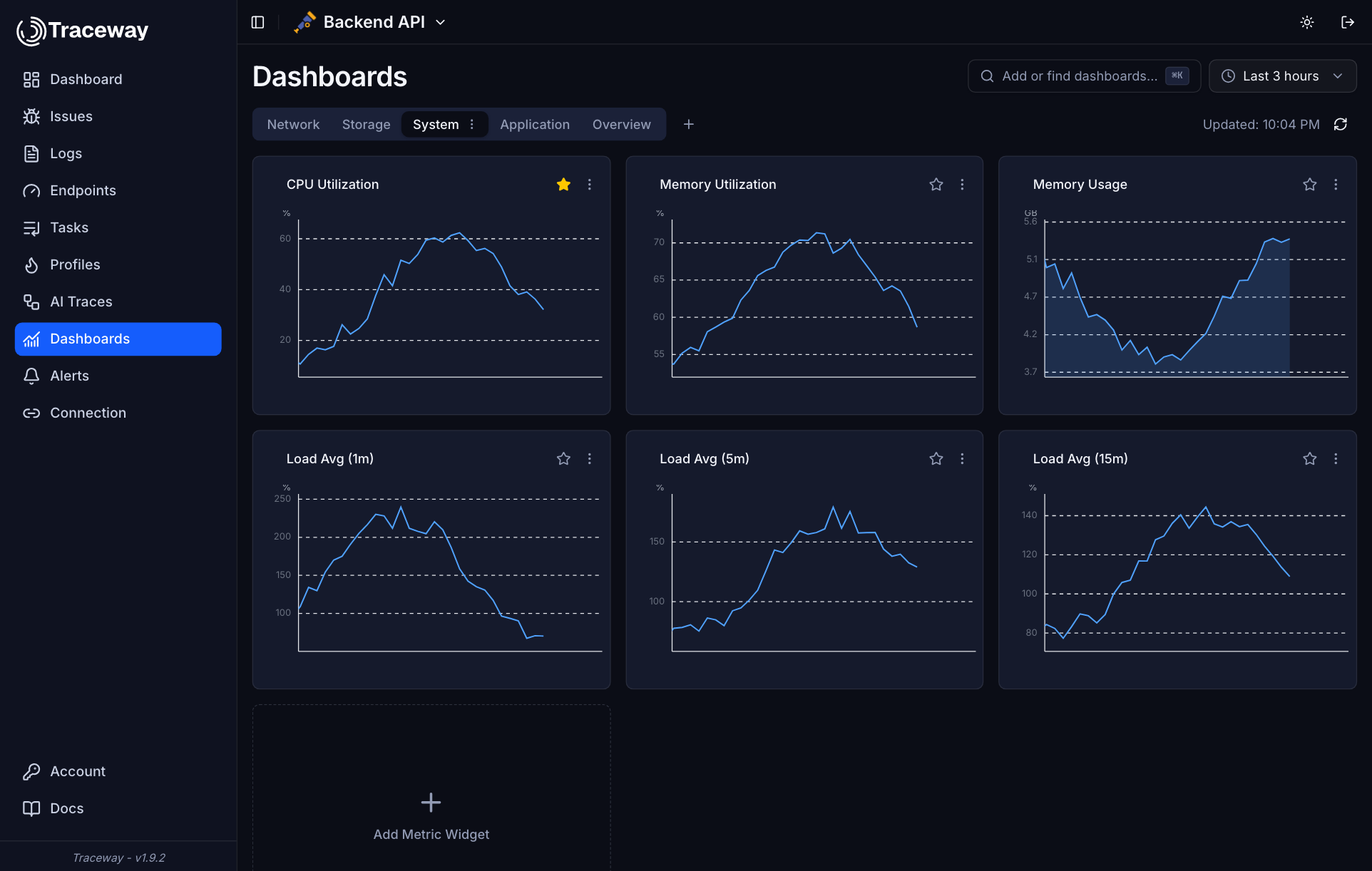Go to Dashboard in sidebar
The height and width of the screenshot is (871, 1372).
(x=118, y=79)
